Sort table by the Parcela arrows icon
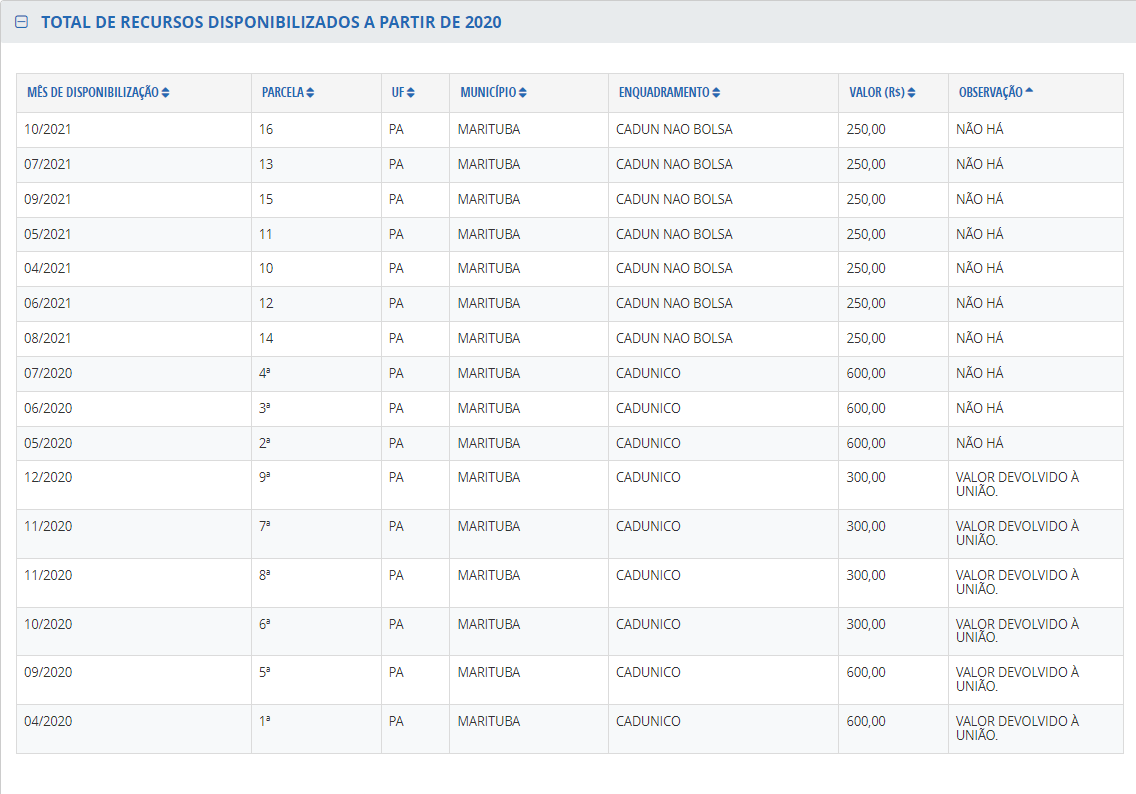 tap(310, 93)
